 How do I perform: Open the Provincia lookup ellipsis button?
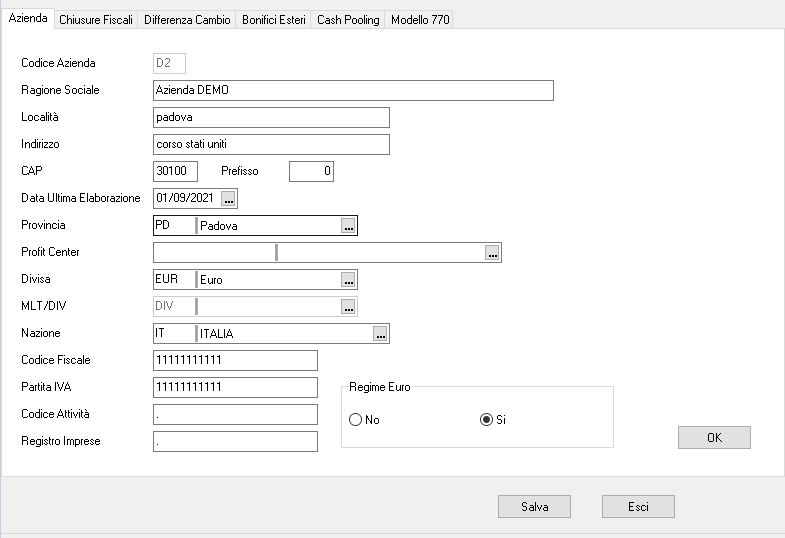[x=348, y=226]
